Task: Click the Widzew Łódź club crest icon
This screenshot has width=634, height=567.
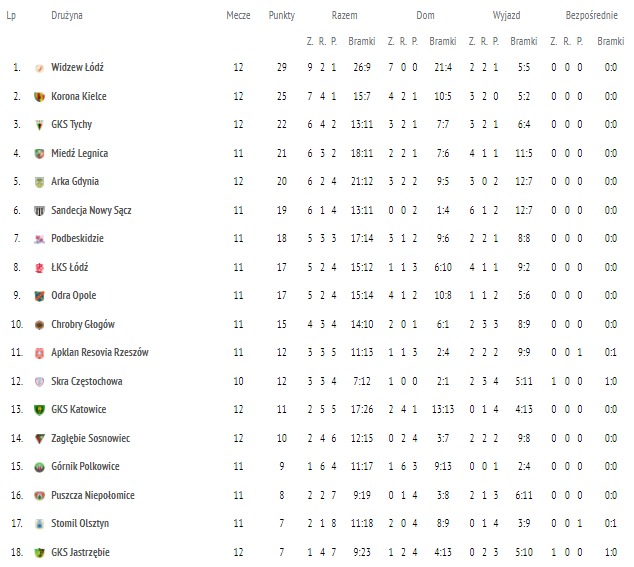Action: point(39,68)
